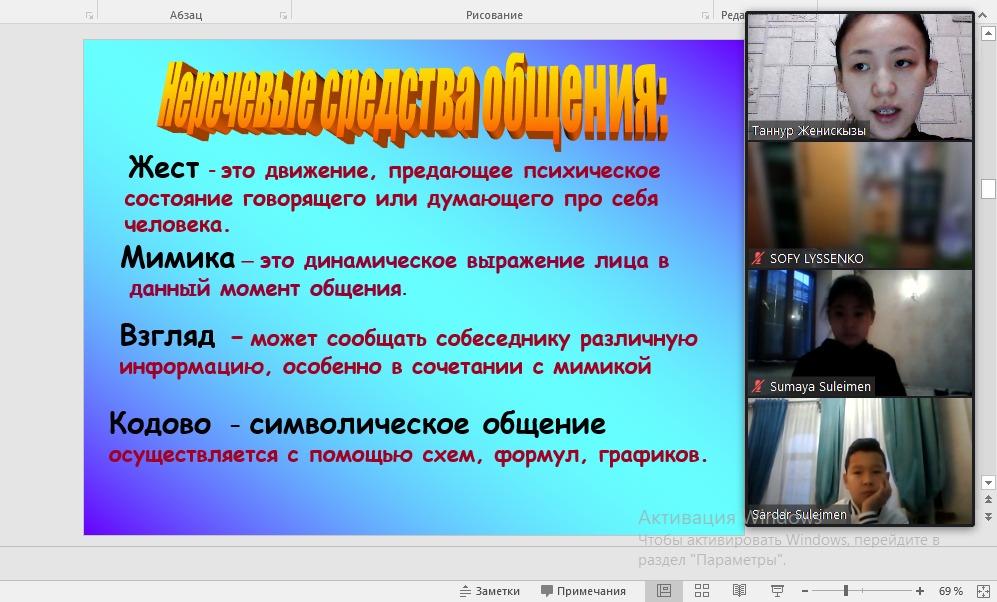The height and width of the screenshot is (602, 997).
Task: Click the zoom in plus button
Action: [920, 591]
